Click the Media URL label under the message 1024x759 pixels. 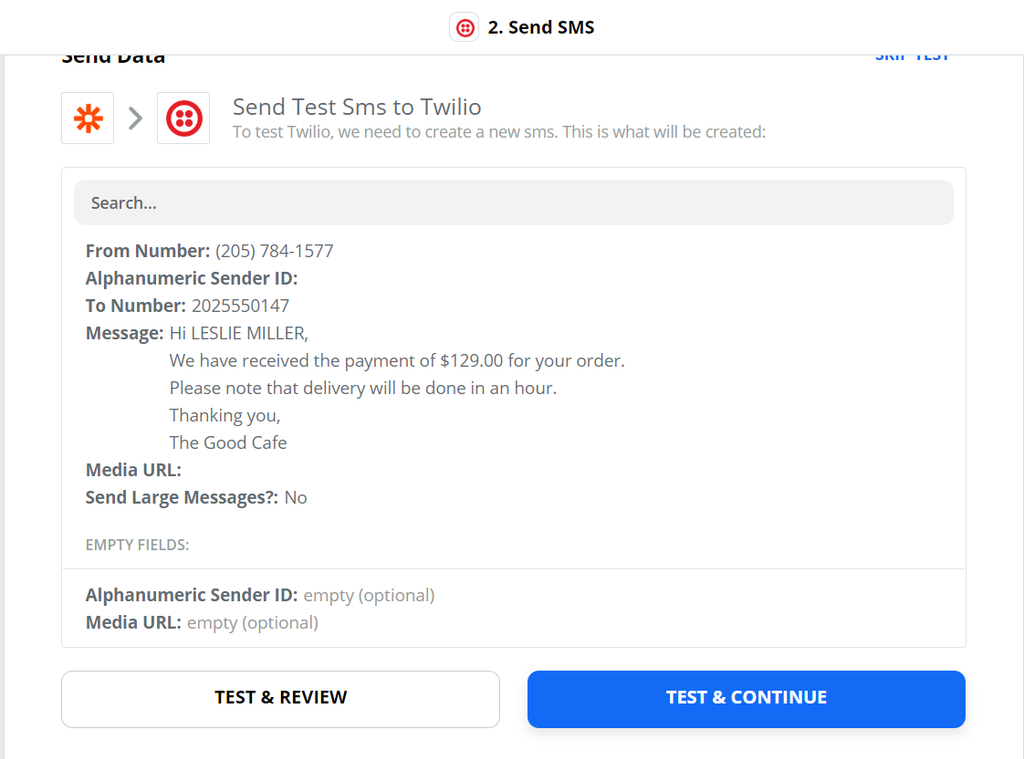(133, 470)
